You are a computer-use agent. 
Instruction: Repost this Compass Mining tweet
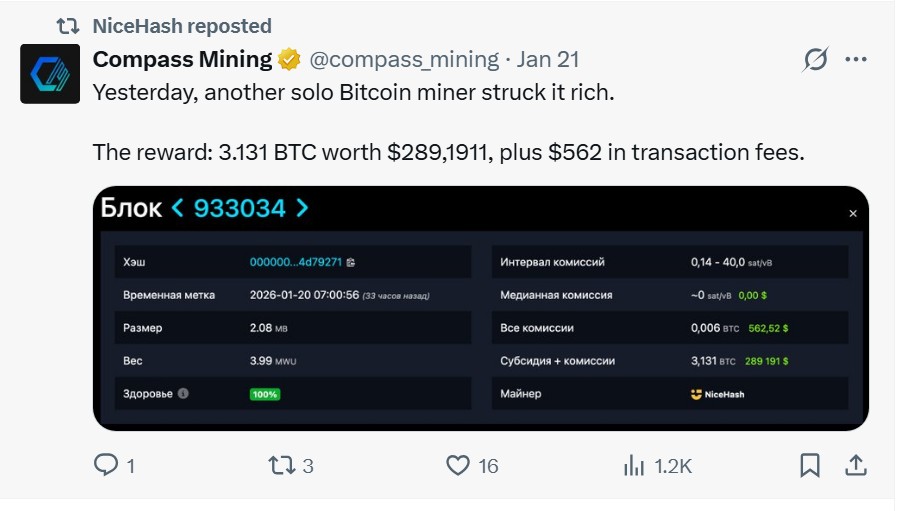point(282,465)
